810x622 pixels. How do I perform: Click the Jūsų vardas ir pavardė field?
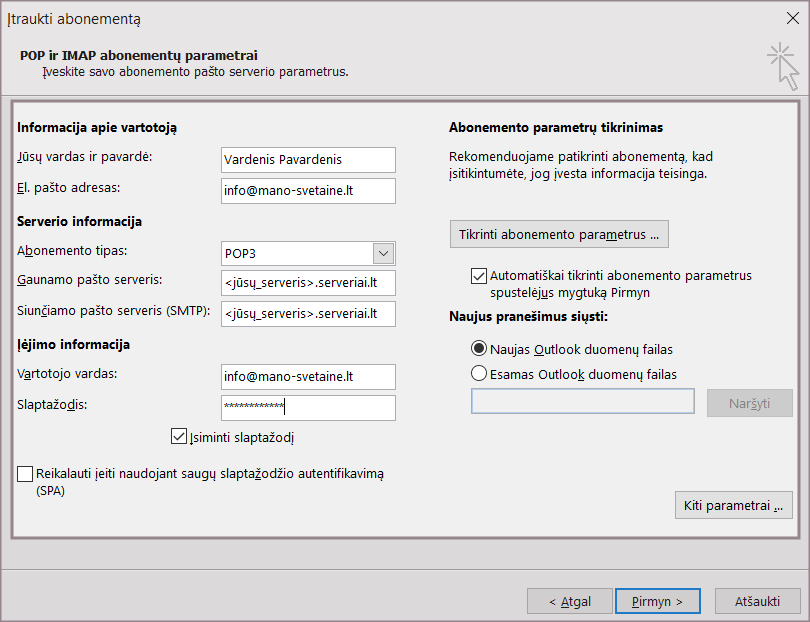(x=308, y=160)
